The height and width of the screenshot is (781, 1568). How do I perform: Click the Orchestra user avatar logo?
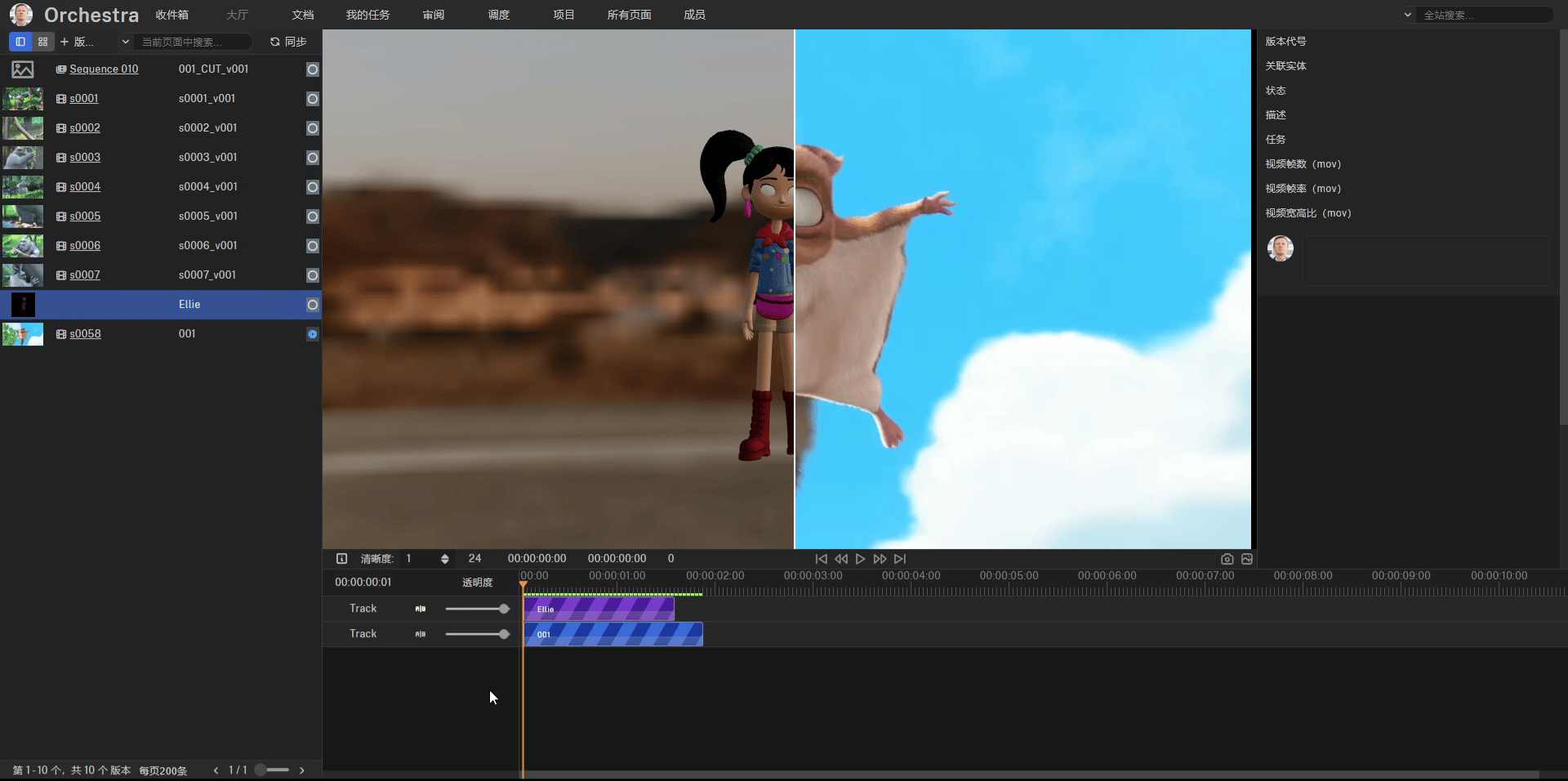tap(21, 15)
